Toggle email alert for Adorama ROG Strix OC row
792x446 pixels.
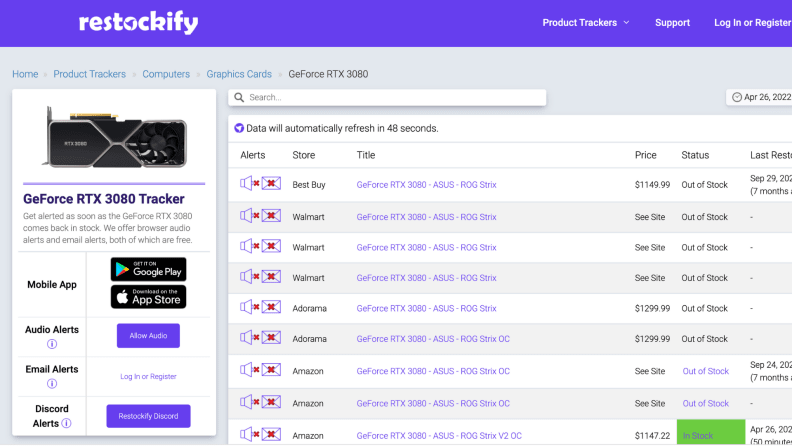pyautogui.click(x=271, y=337)
